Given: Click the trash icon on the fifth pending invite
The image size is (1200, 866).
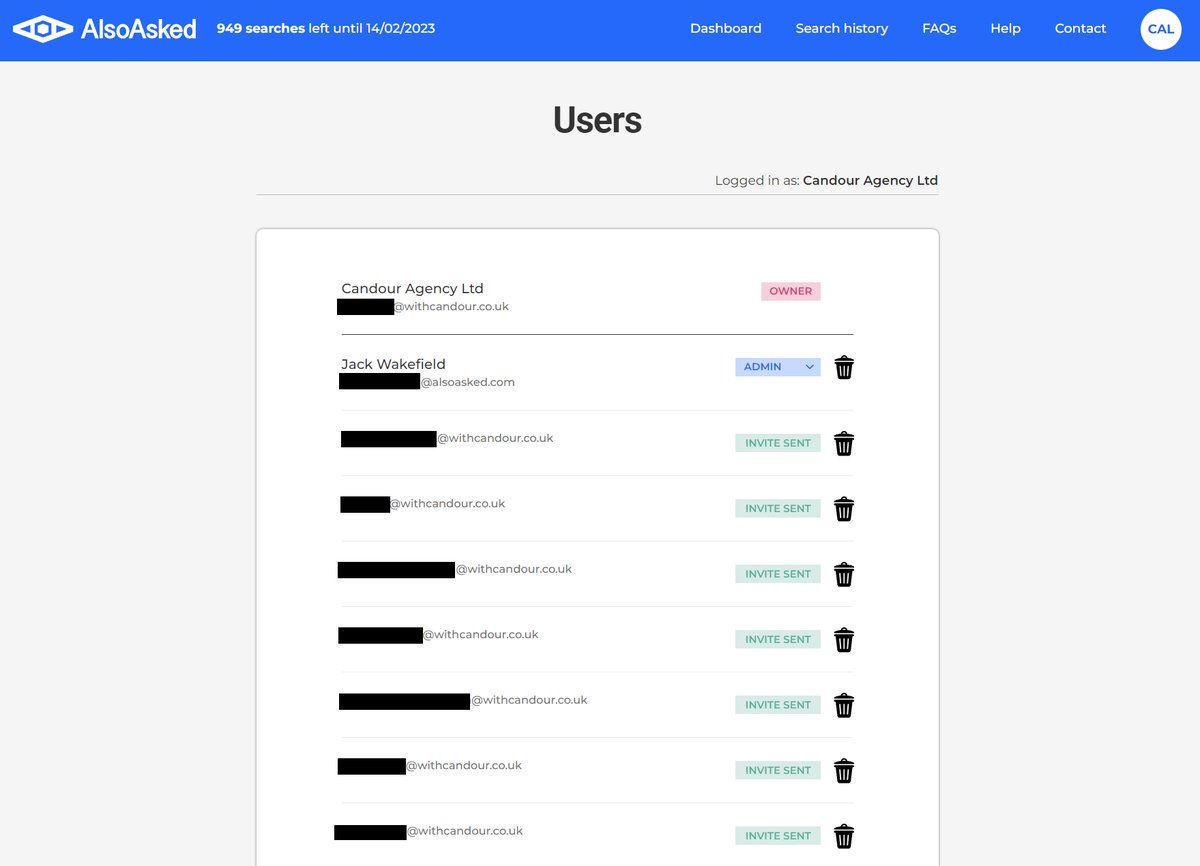Looking at the screenshot, I should pos(844,705).
